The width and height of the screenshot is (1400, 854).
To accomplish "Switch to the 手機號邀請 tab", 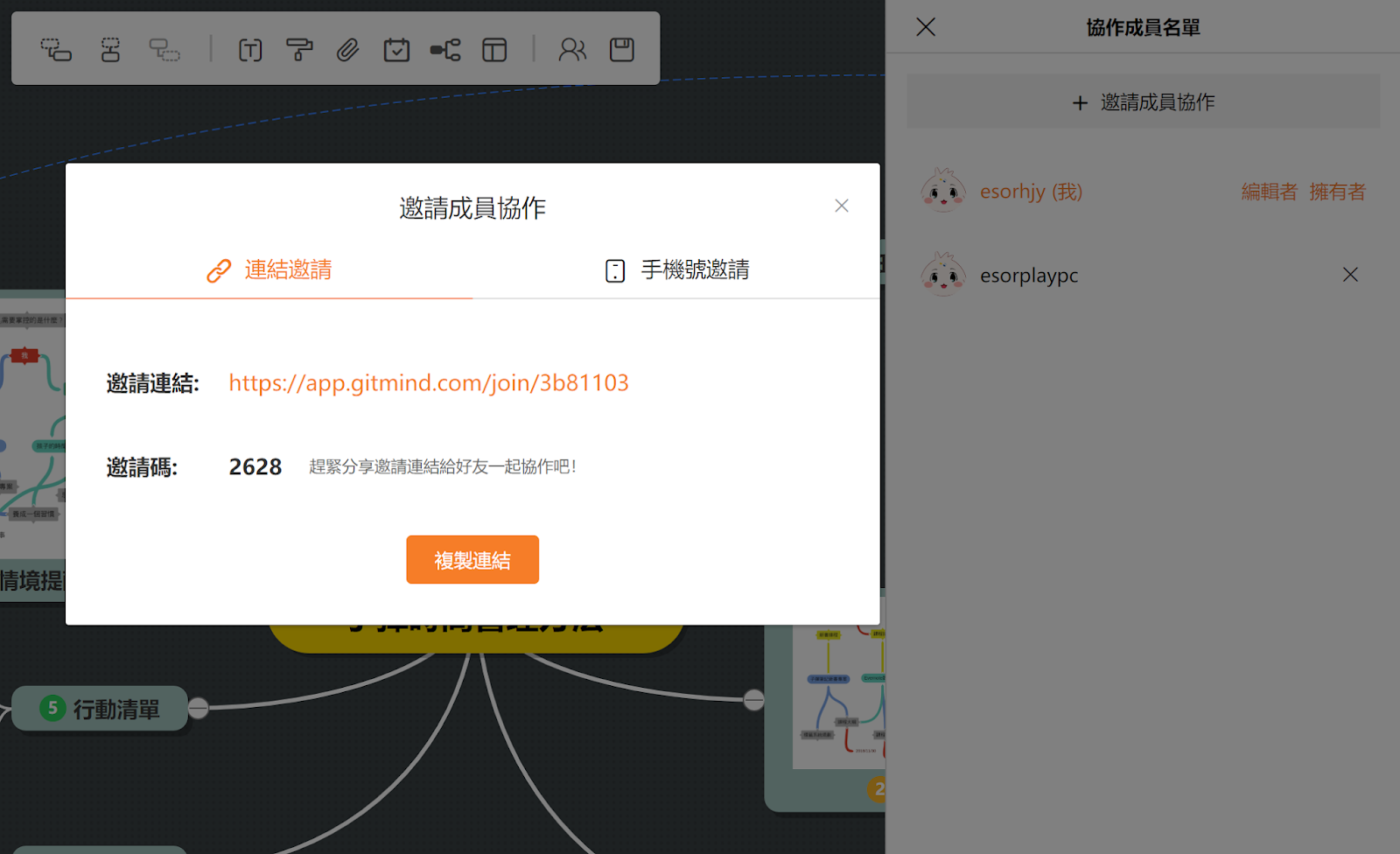I will [x=677, y=269].
